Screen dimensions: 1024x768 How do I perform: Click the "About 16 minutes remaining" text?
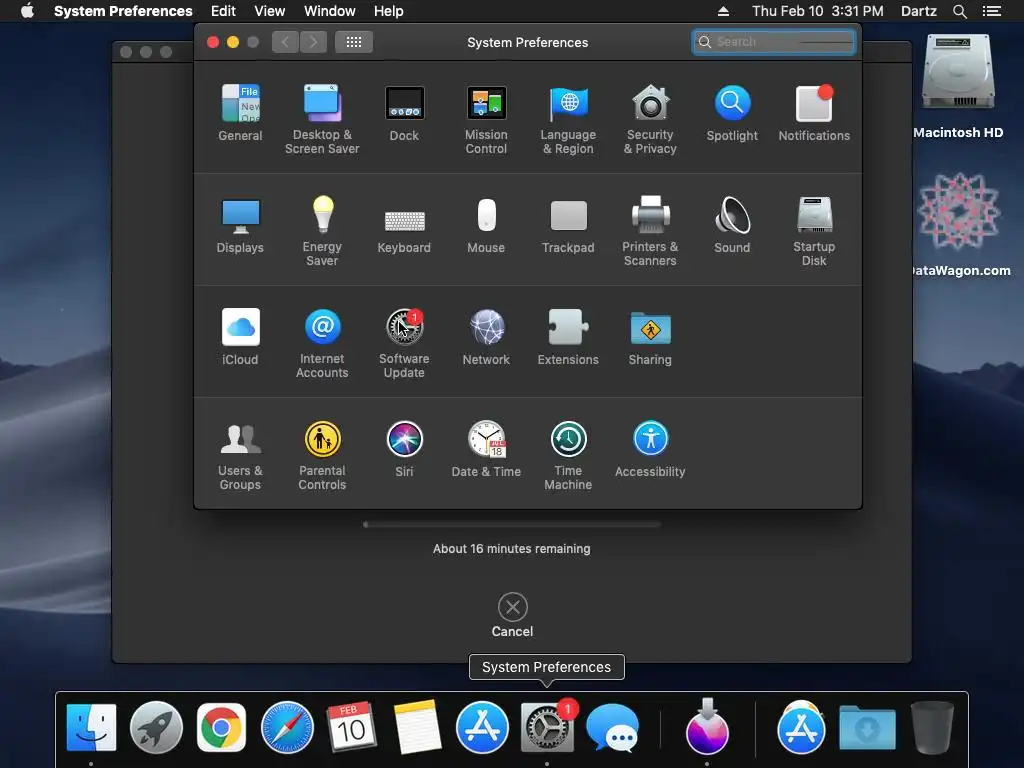(x=512, y=549)
